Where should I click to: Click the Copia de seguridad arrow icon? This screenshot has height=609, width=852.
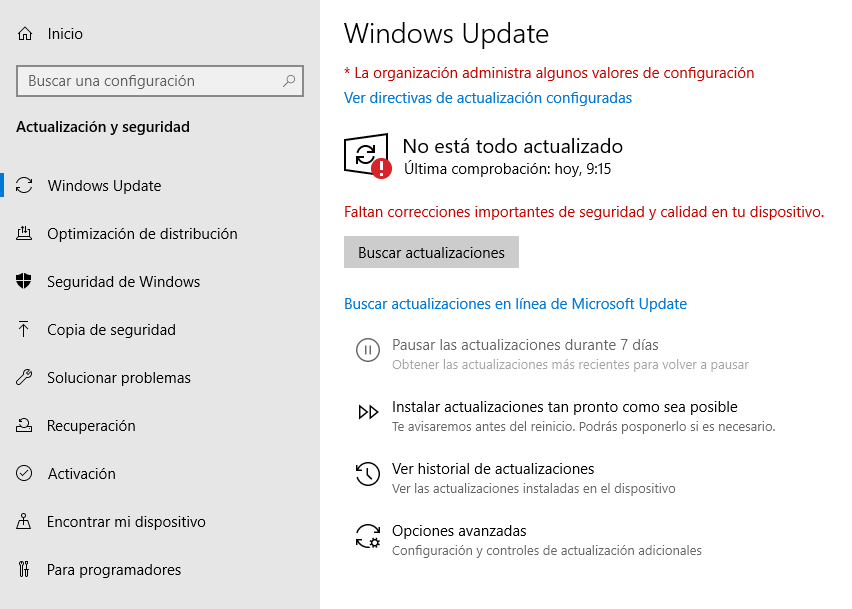(x=25, y=330)
